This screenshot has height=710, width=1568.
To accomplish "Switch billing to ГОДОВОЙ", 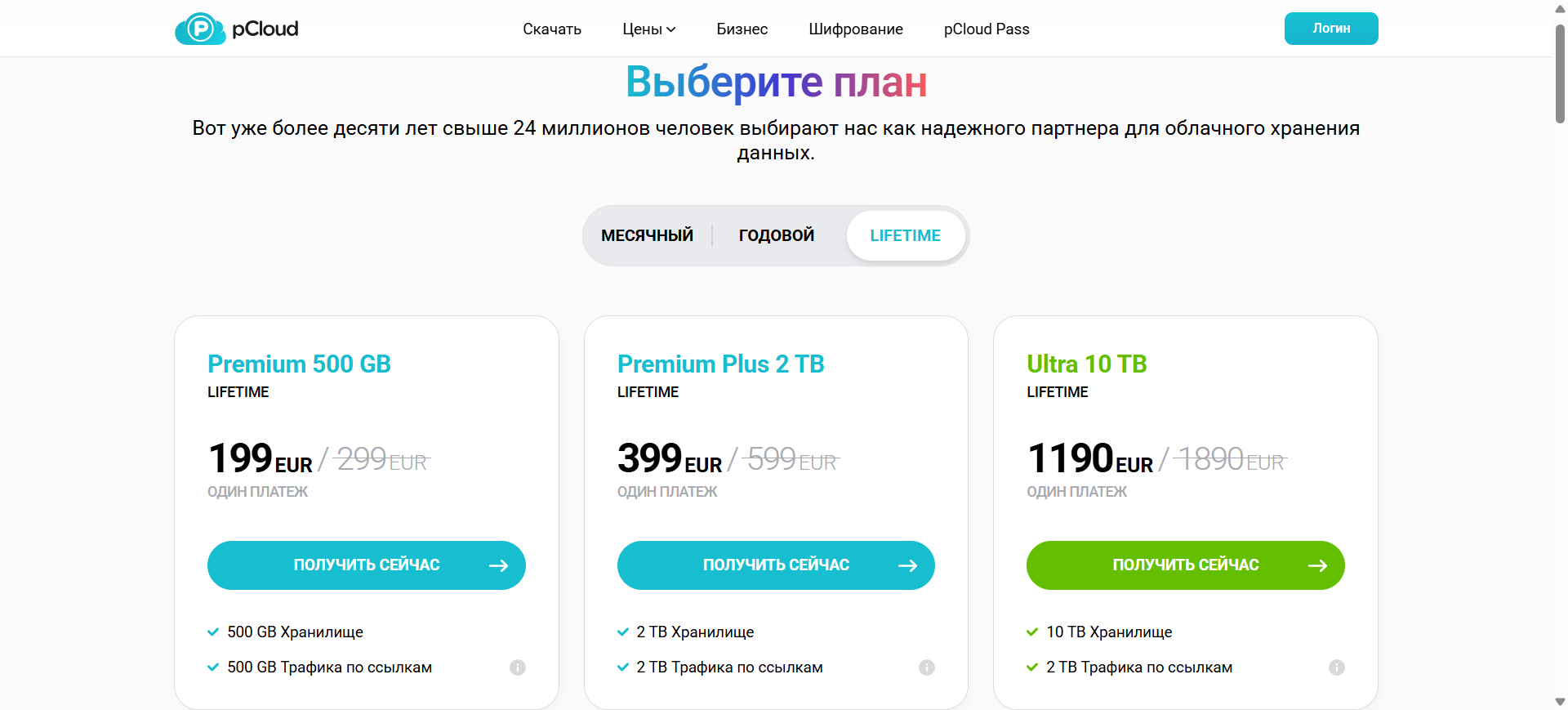I will 777,235.
